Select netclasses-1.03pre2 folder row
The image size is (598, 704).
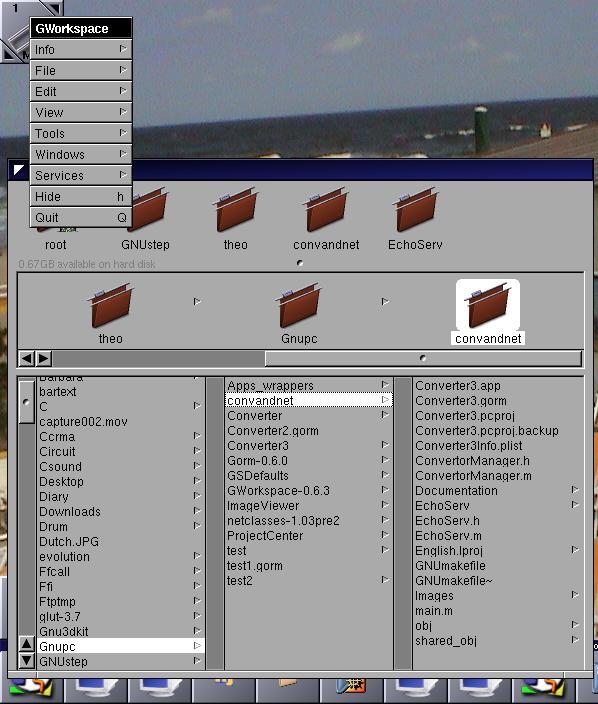coord(309,521)
